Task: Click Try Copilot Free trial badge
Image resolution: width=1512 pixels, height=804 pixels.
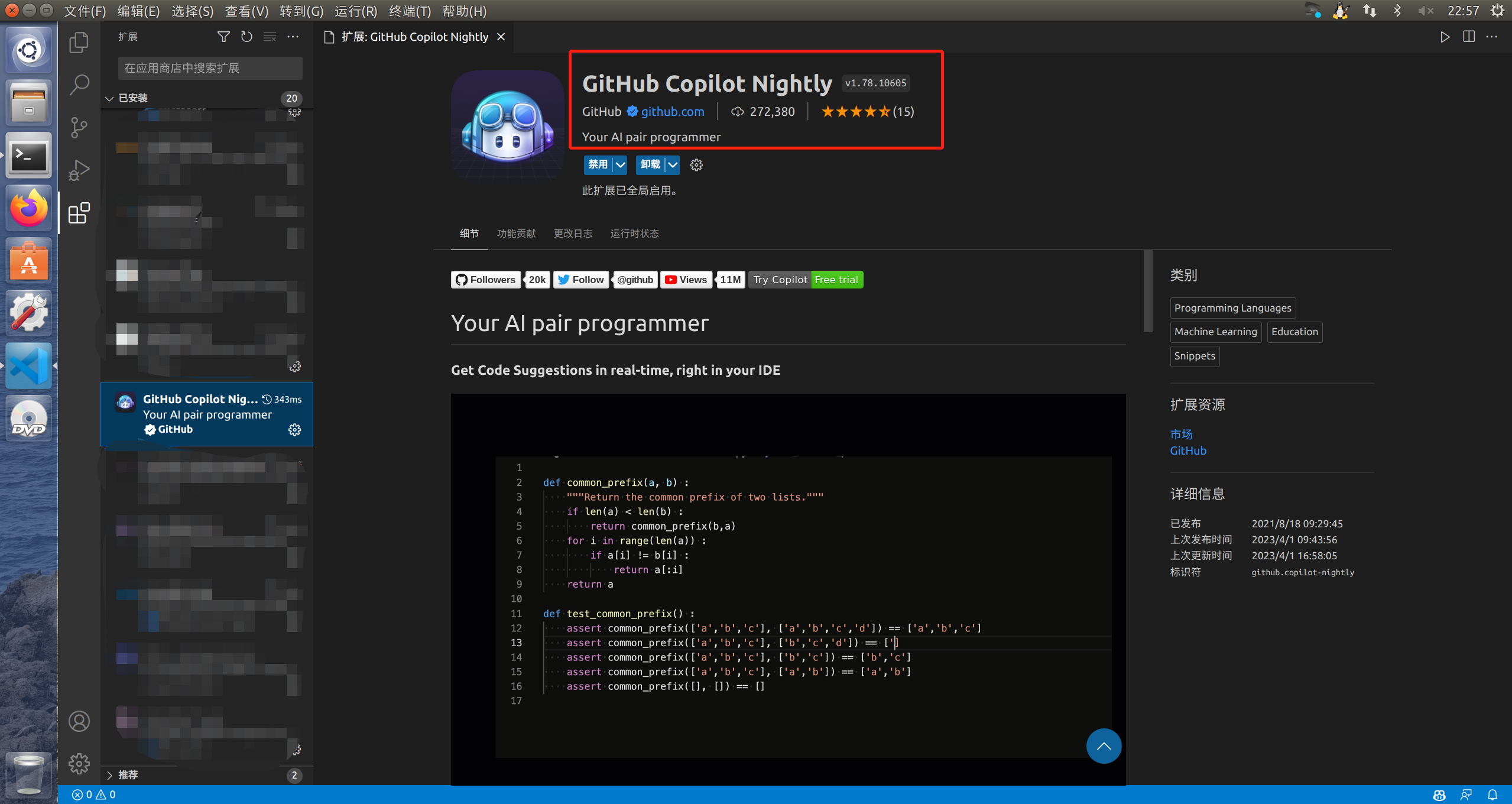Action: point(806,280)
